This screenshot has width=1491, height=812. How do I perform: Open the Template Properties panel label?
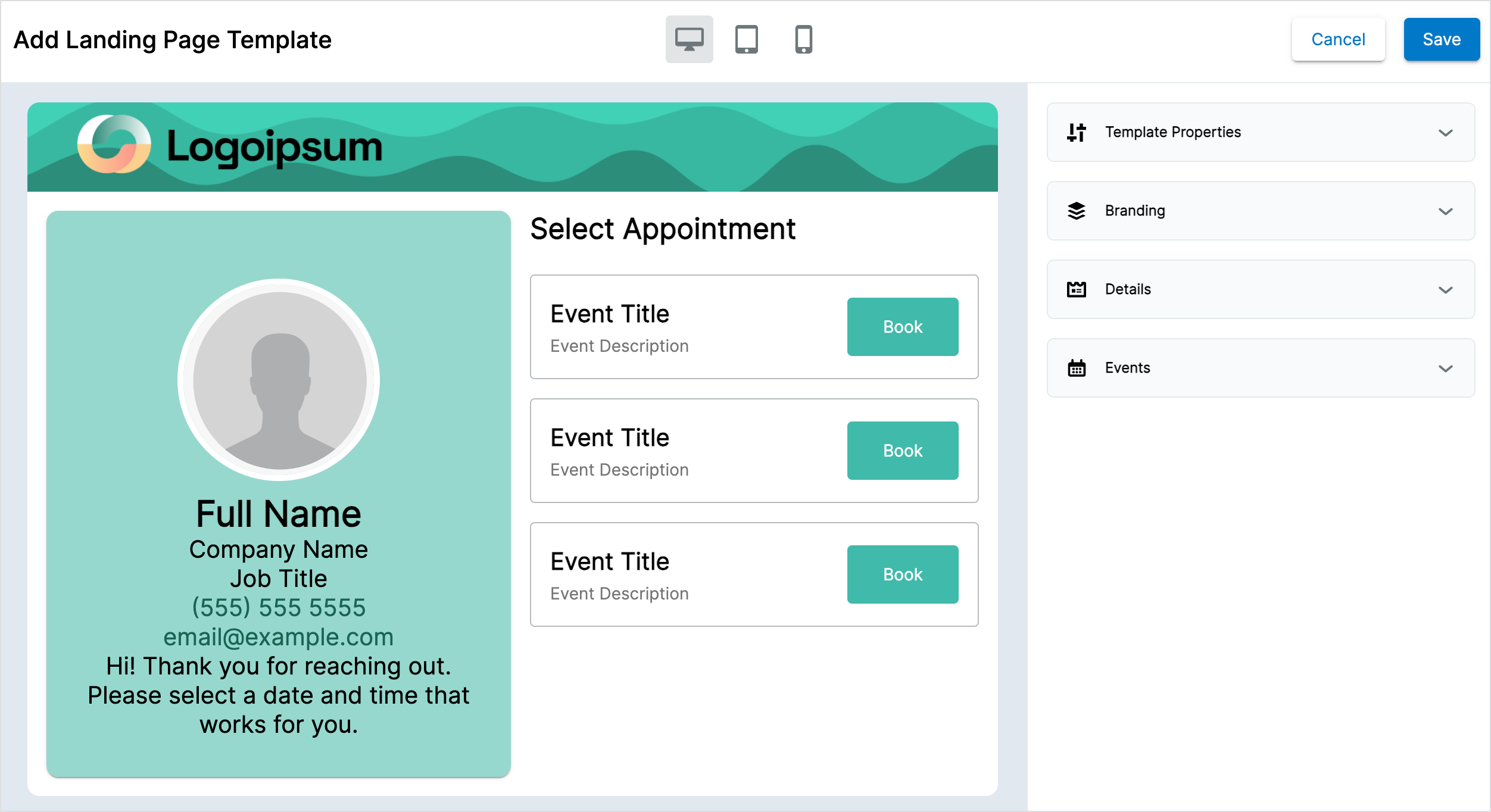pos(1172,132)
